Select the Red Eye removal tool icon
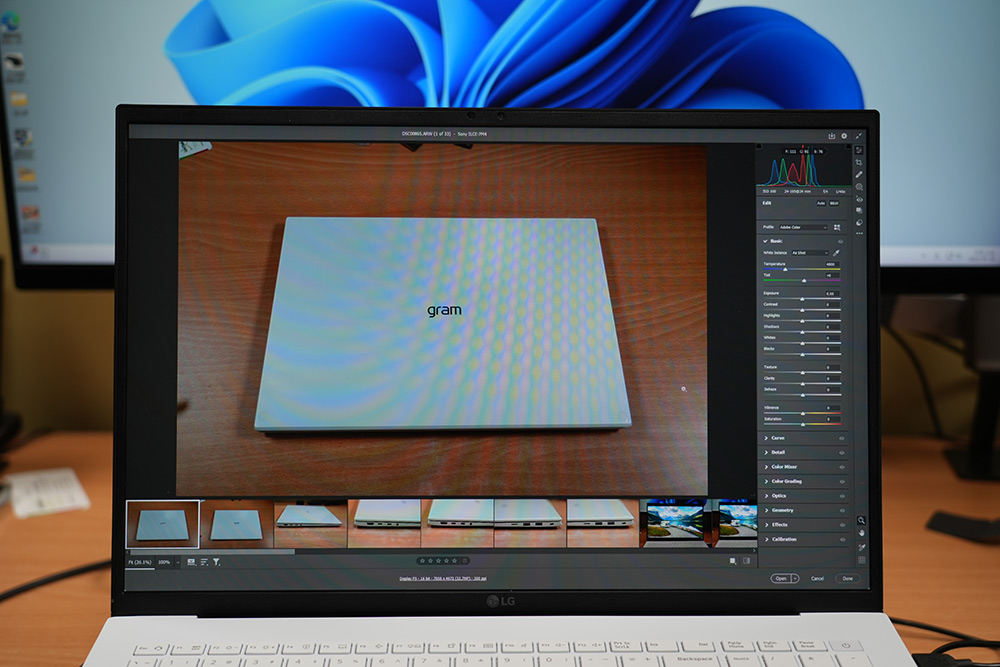Screen dimensions: 1000x667 859,199
